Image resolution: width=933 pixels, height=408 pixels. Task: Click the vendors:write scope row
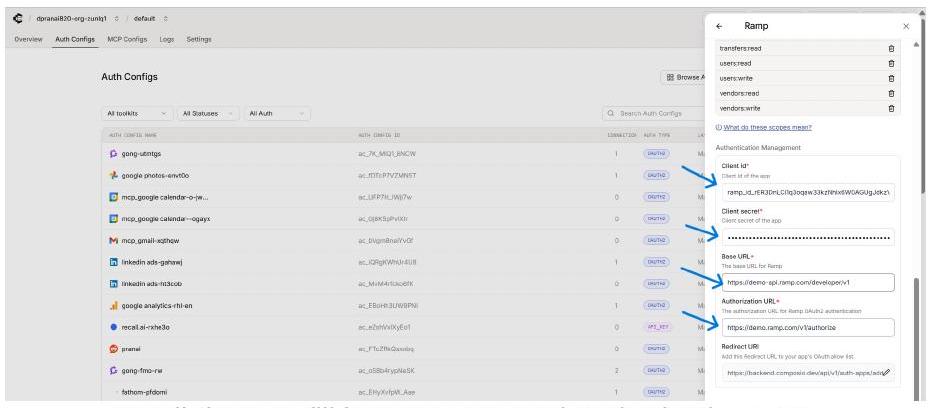[x=807, y=108]
